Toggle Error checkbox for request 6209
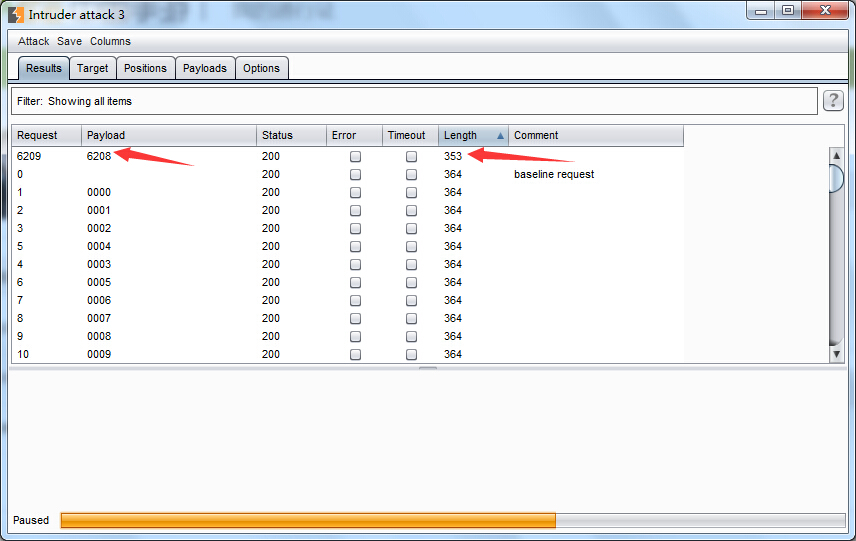 tap(355, 157)
